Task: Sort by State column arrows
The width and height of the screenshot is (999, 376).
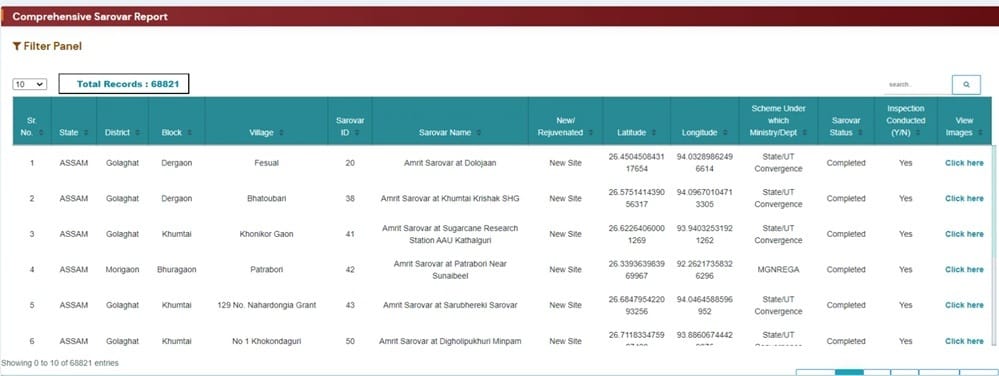Action: click(x=85, y=133)
